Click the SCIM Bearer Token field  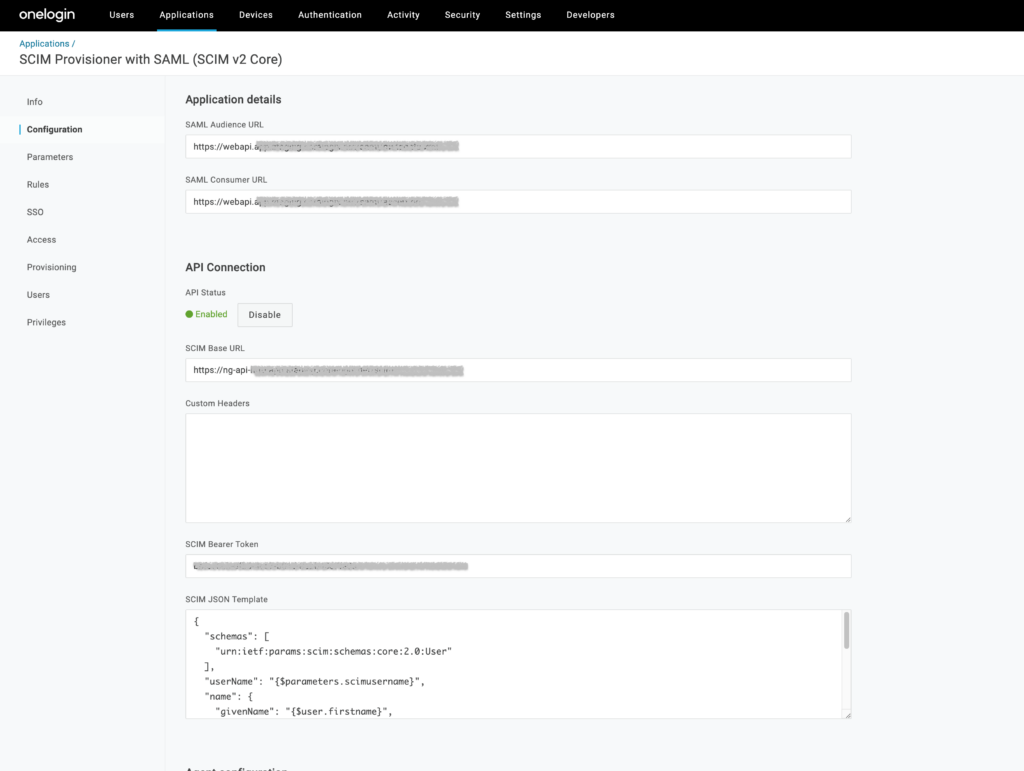[518, 566]
